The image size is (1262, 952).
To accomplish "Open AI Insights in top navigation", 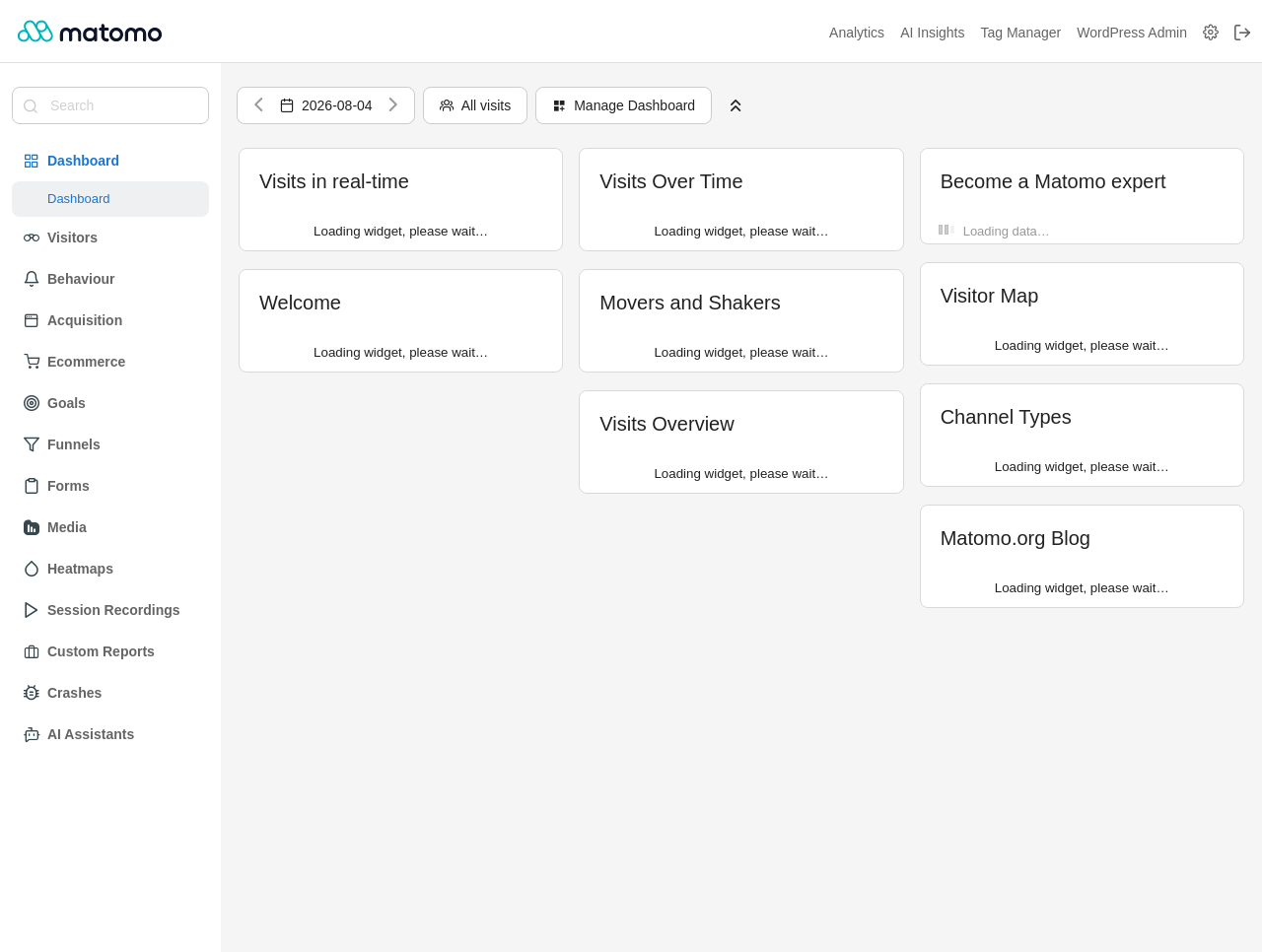I will (x=932, y=33).
